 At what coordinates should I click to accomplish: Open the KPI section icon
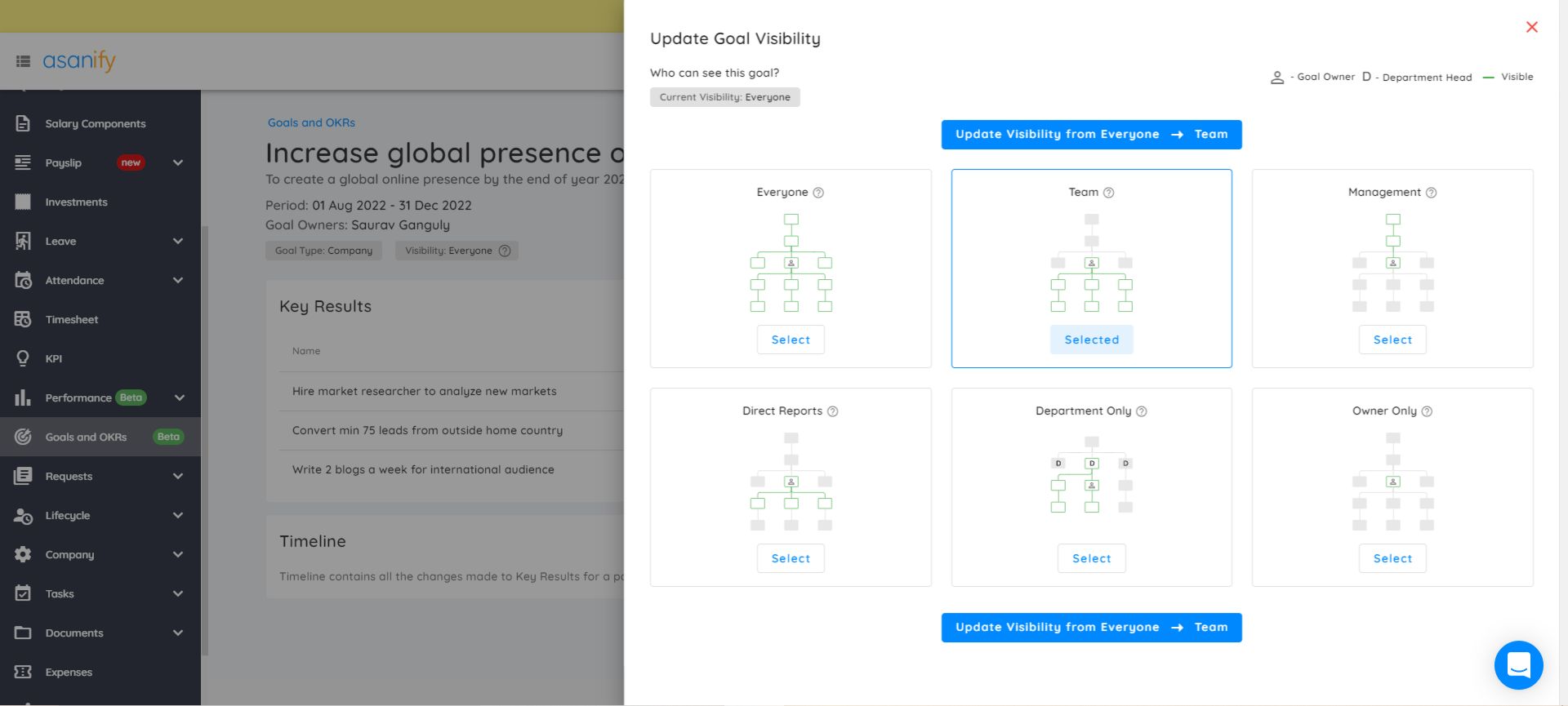(x=23, y=358)
